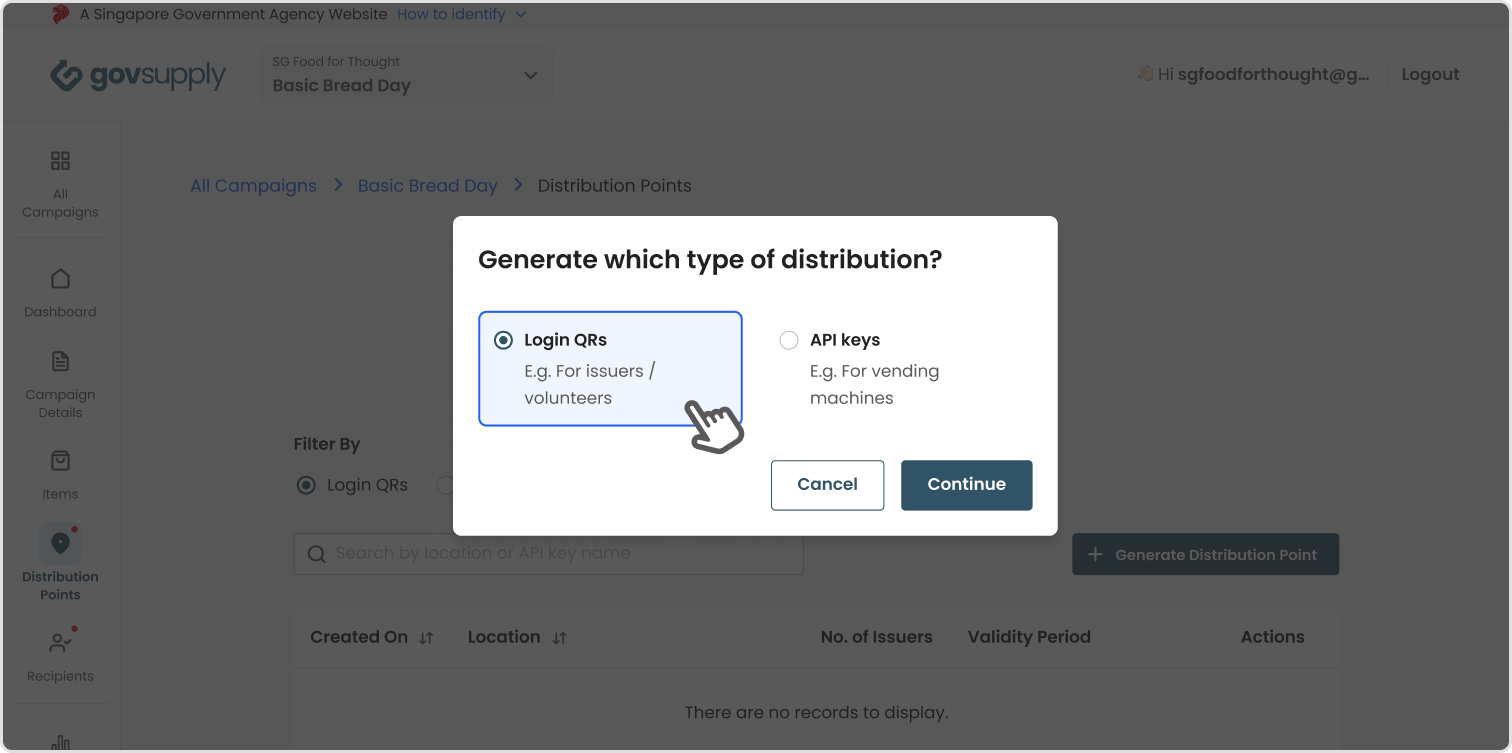Go to Dashboard via the home icon

(x=60, y=279)
